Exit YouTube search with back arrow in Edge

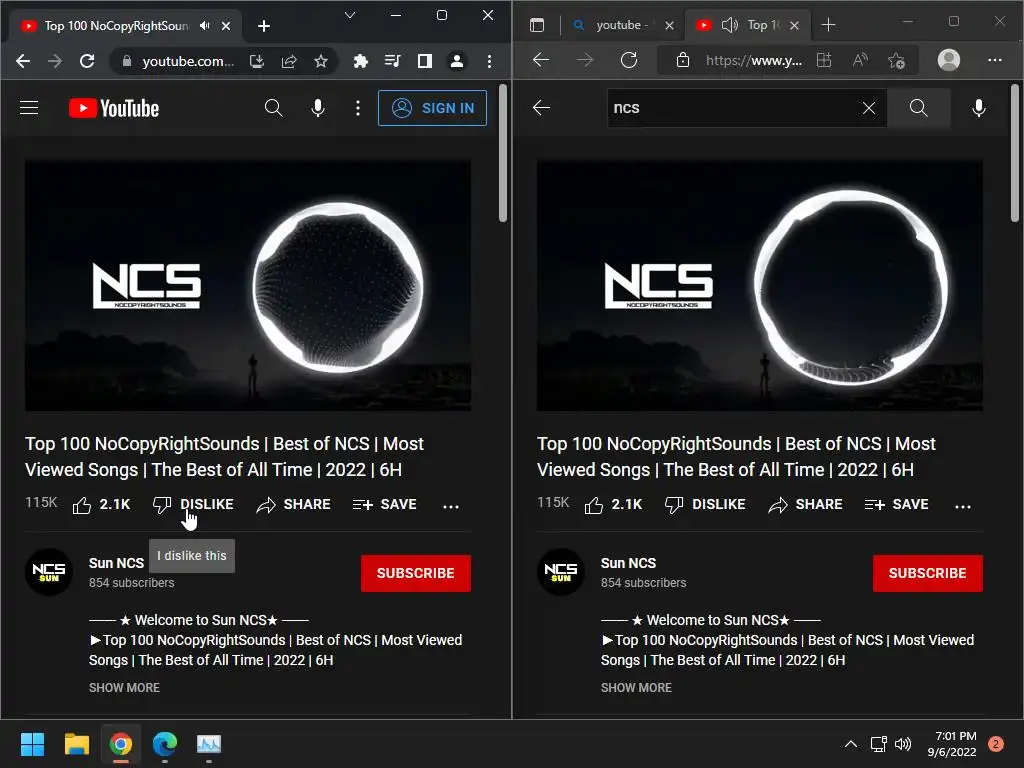pyautogui.click(x=541, y=108)
